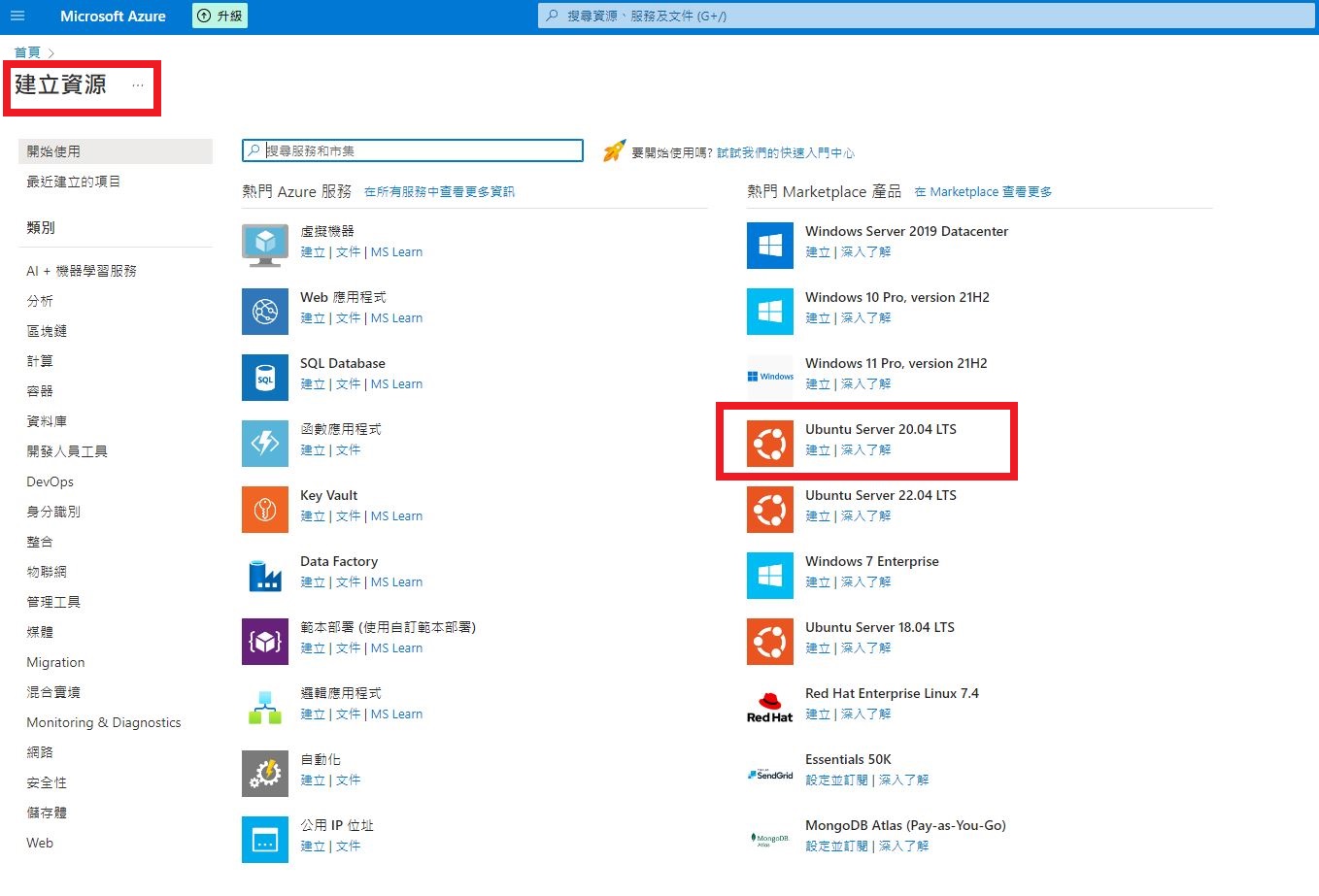Click the Ubuntu Server 18.04 LTS icon
Screen dimensions: 1319x896
770,641
